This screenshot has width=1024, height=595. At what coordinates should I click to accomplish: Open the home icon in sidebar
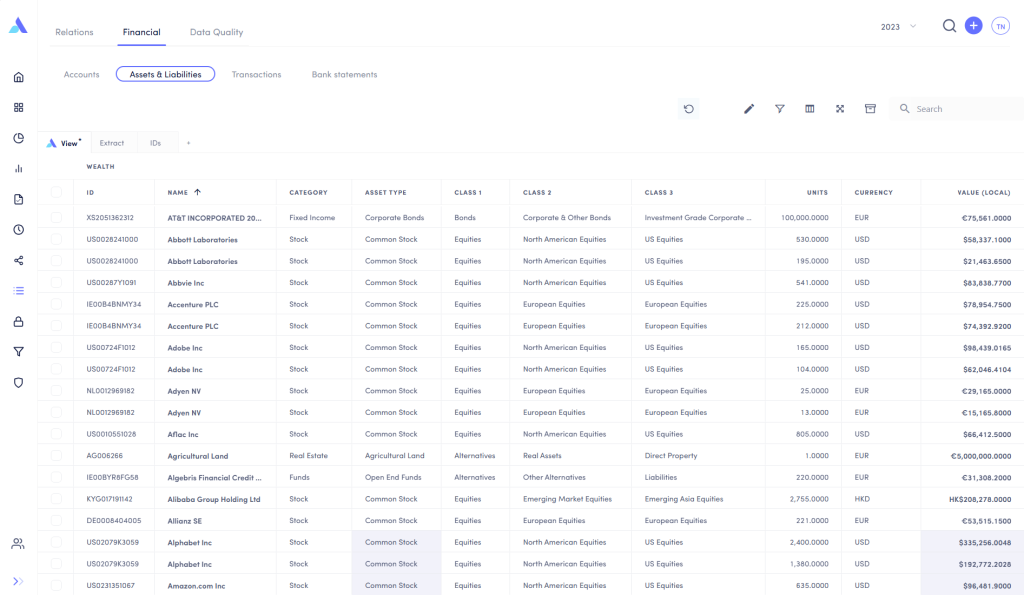18,77
